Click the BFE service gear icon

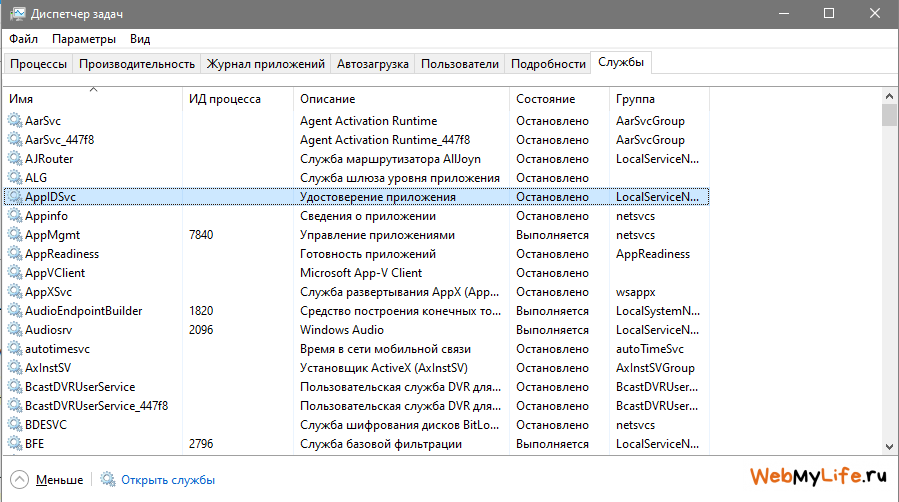point(15,444)
